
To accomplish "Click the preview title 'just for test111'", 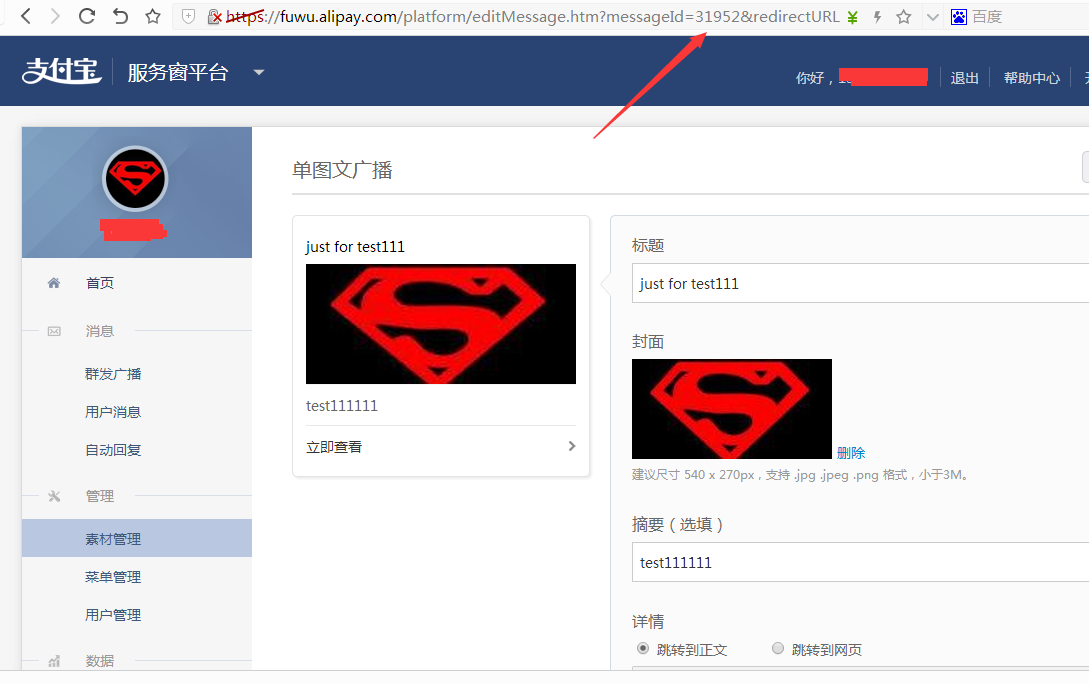I will coord(355,247).
